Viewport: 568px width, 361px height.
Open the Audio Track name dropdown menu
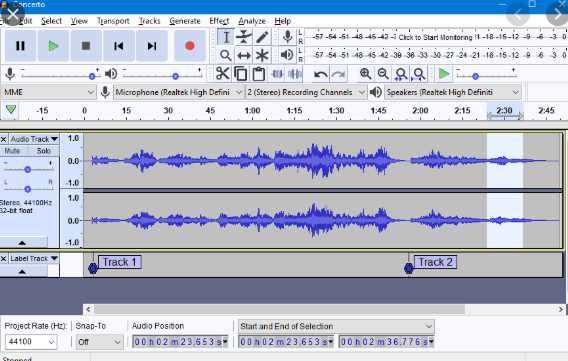34,139
